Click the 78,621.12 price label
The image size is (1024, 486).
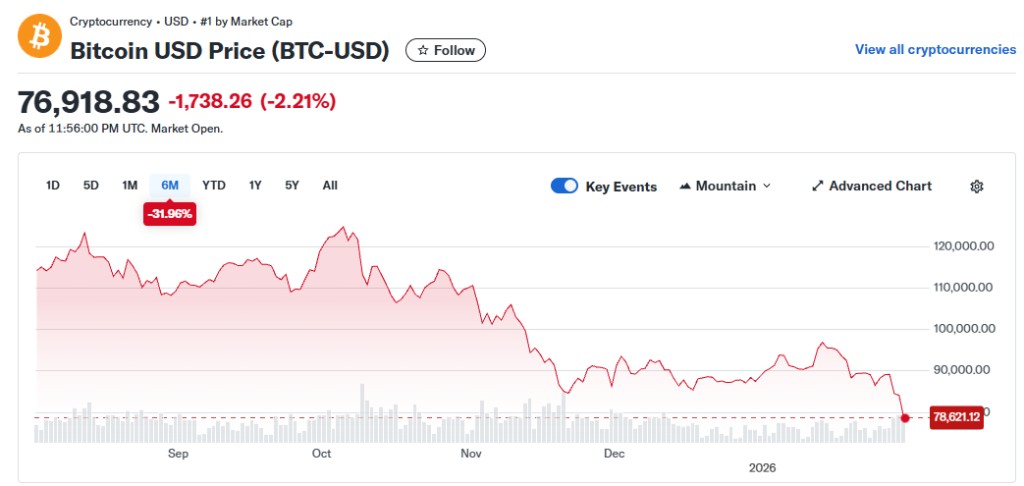click(x=956, y=418)
